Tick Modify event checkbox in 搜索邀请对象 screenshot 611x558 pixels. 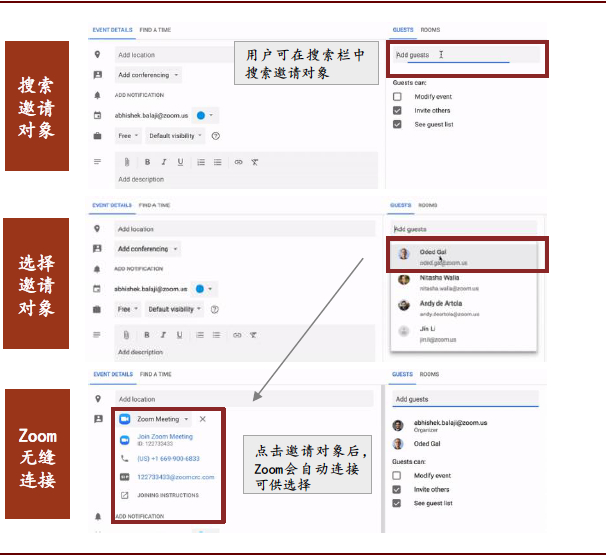(397, 96)
